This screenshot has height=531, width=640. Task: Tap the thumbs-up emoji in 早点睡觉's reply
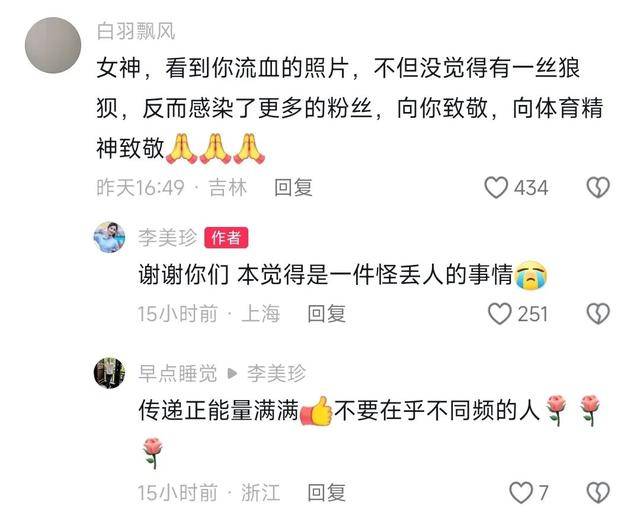click(316, 411)
